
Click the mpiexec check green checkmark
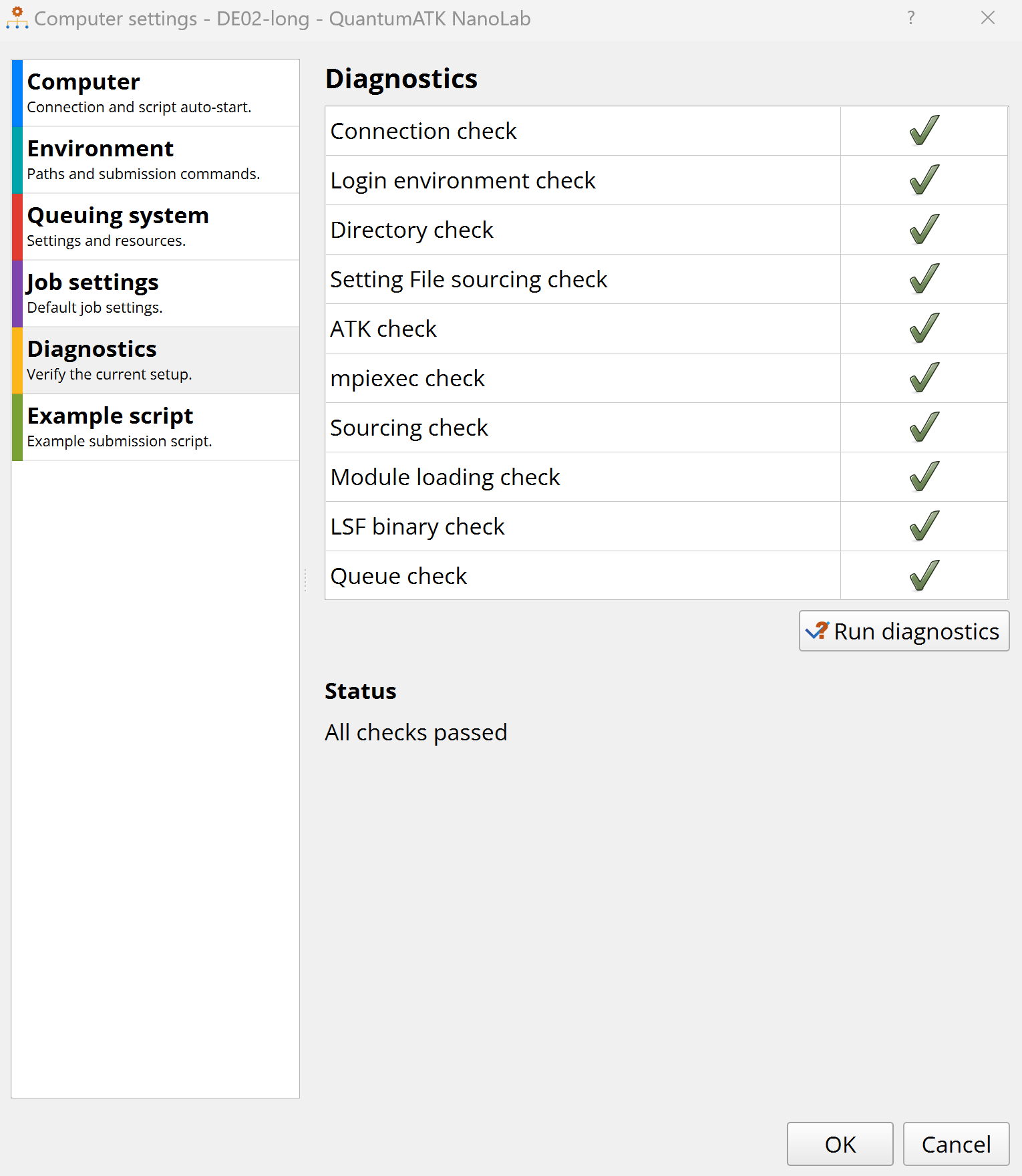924,378
